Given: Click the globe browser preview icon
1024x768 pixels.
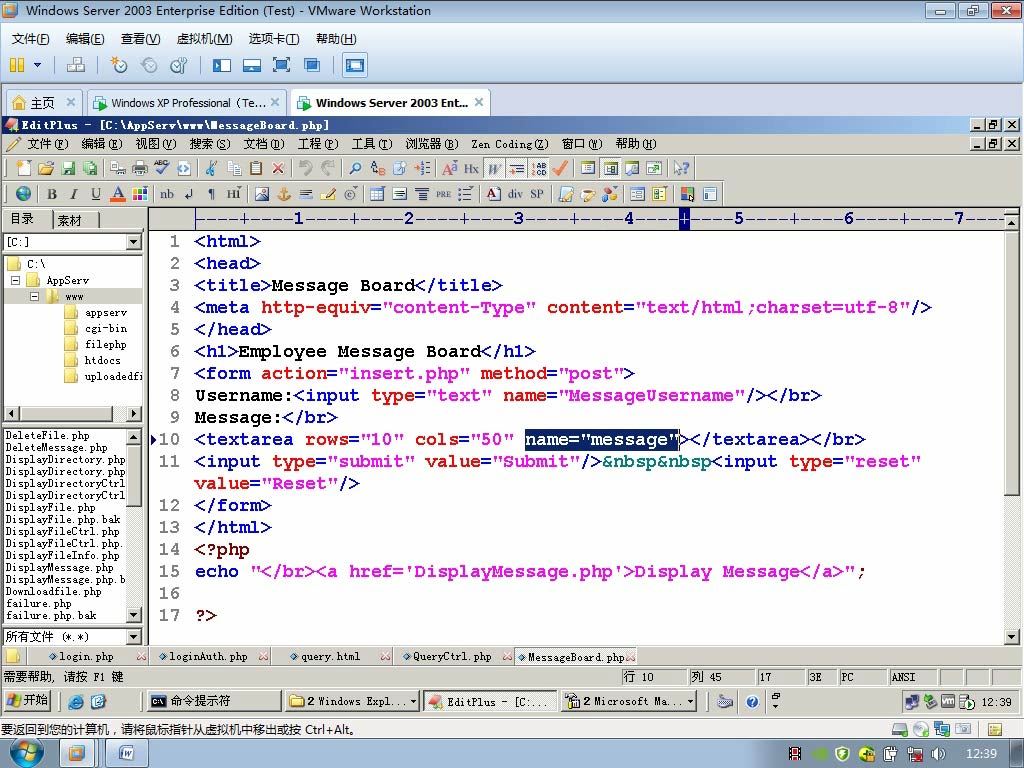Looking at the screenshot, I should click(x=23, y=194).
